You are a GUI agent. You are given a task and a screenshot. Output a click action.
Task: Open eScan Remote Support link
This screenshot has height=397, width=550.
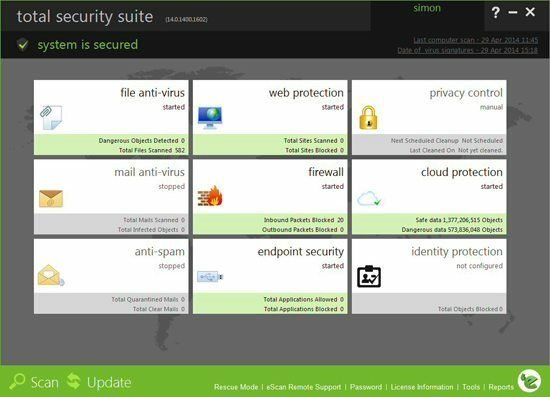click(304, 387)
